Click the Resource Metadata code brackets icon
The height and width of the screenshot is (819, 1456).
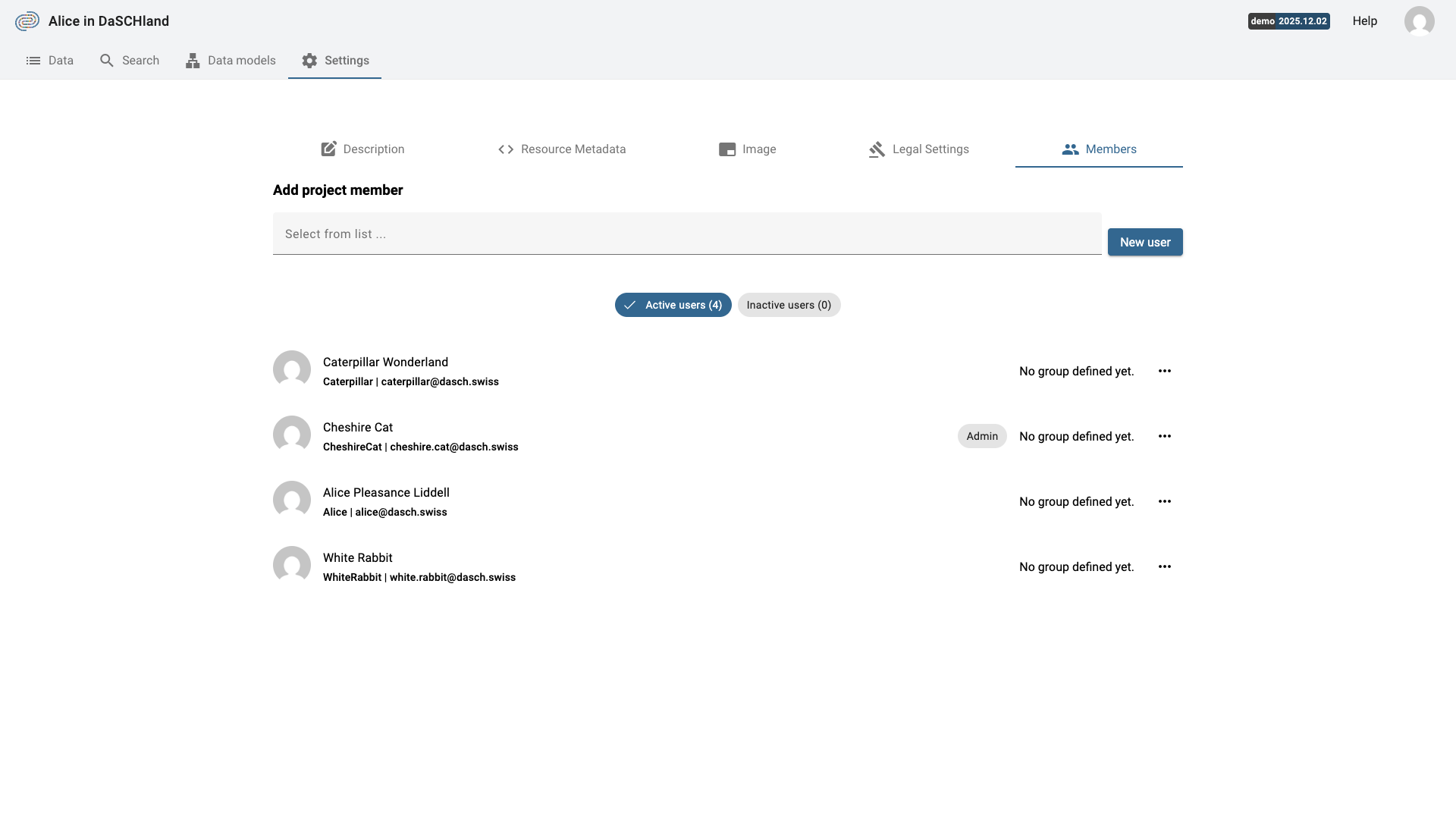click(505, 149)
